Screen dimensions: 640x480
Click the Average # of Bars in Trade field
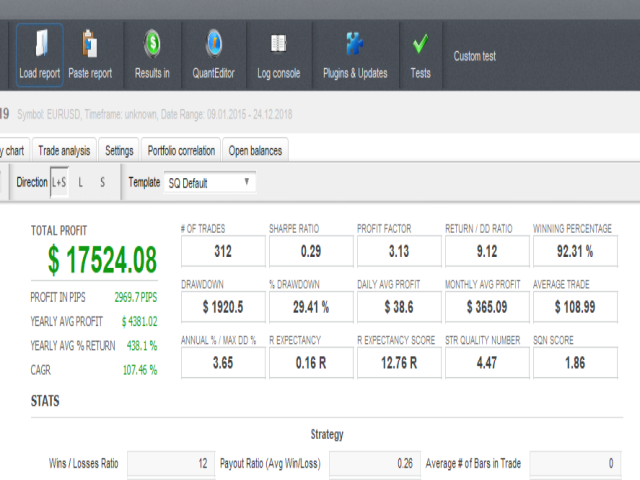pyautogui.click(x=575, y=463)
